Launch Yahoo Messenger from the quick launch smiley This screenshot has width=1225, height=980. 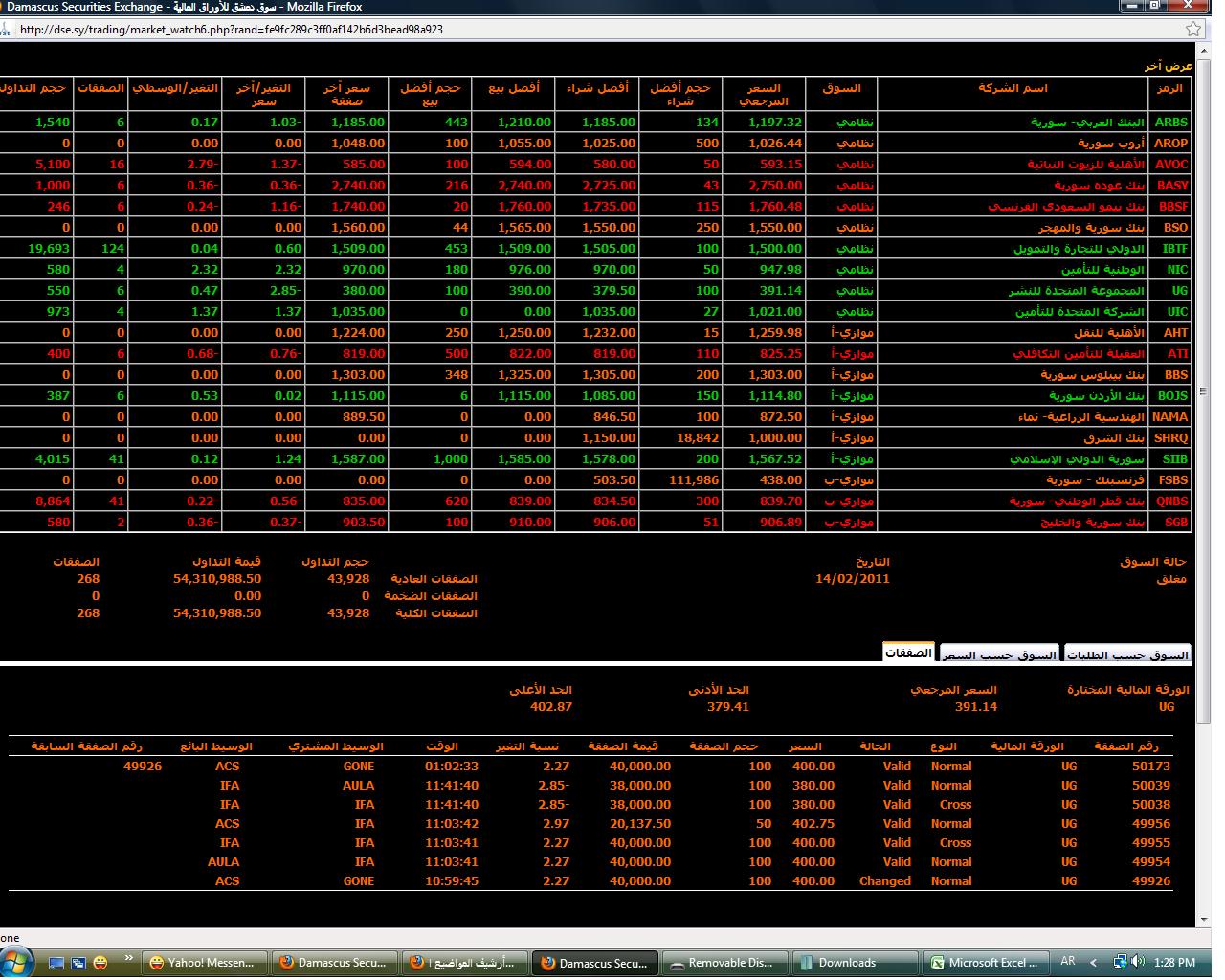100,963
